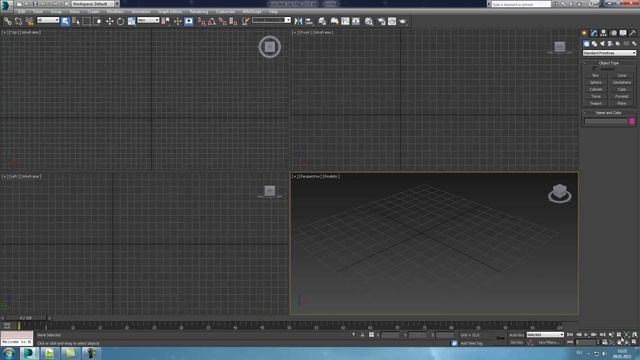
Task: Open the Edit menu
Action: 21,12
